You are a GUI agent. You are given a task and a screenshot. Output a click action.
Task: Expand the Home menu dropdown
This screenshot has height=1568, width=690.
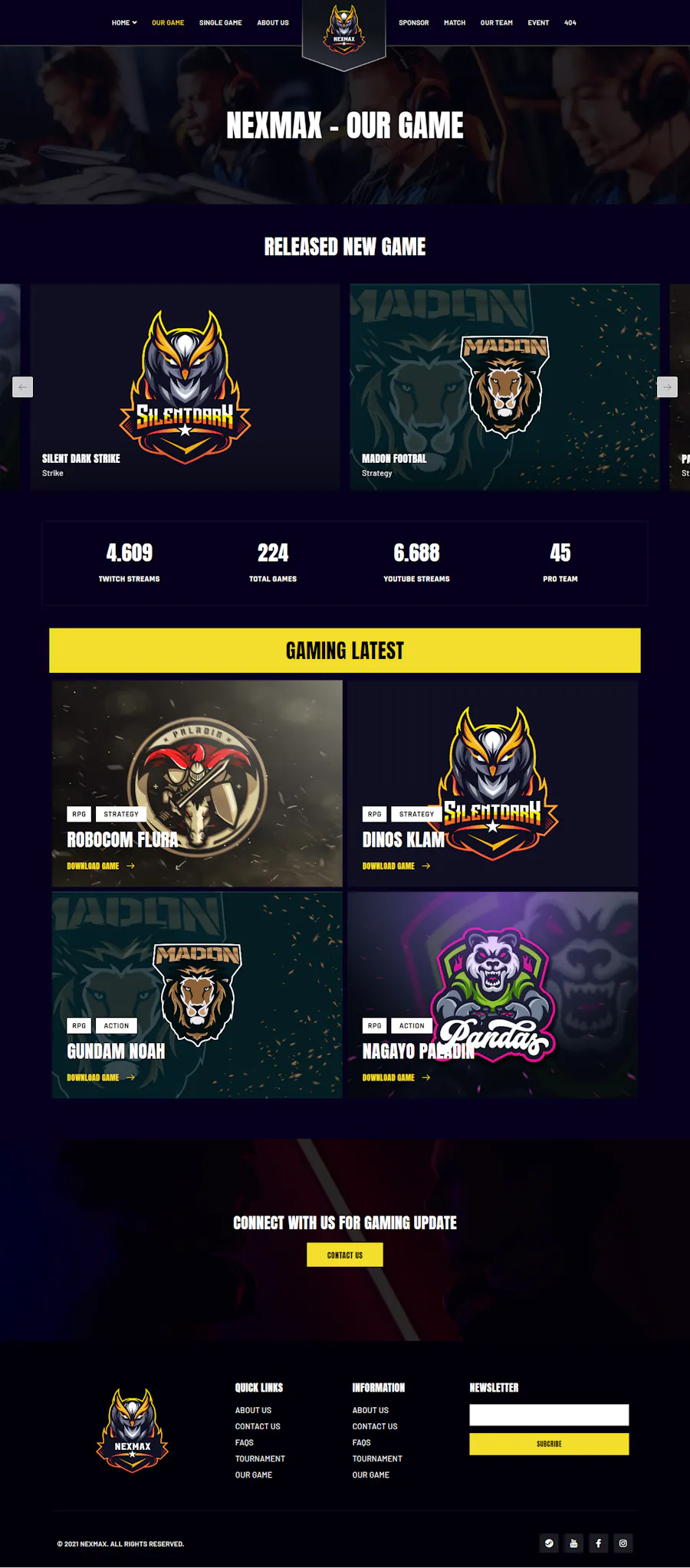tap(124, 23)
